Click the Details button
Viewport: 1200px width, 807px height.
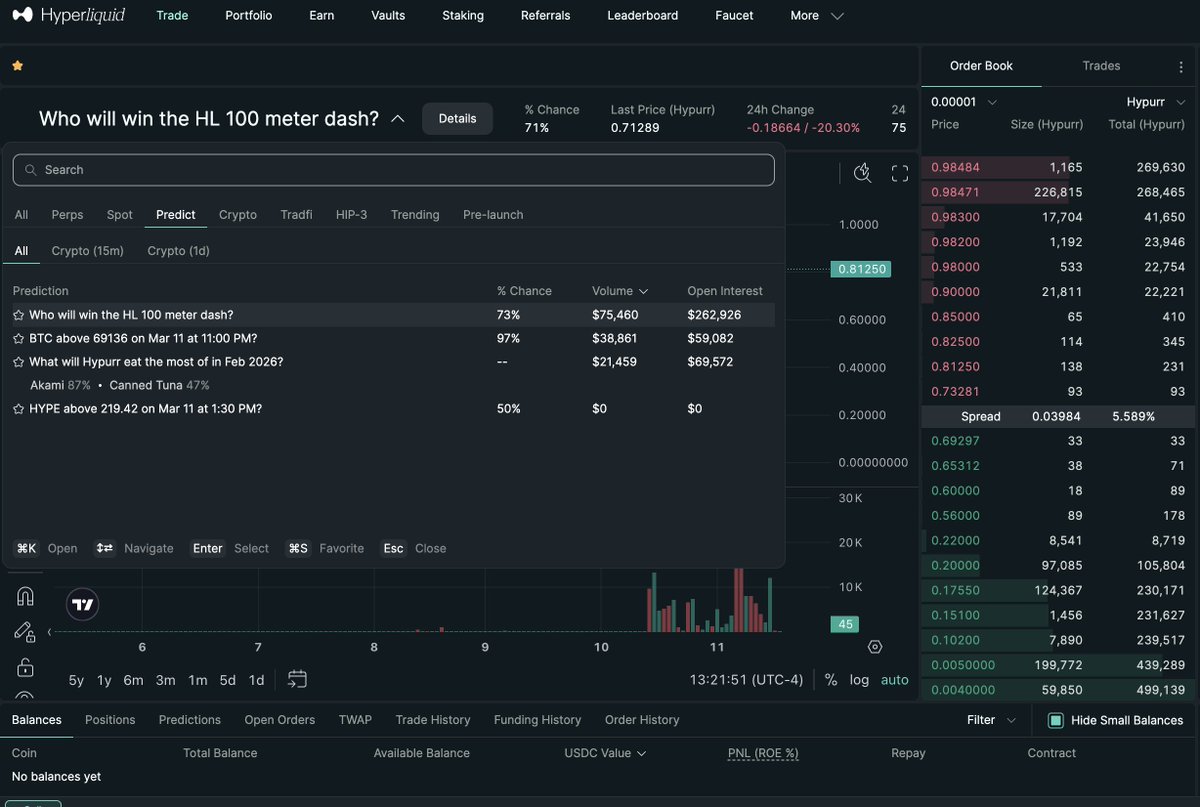(x=457, y=118)
